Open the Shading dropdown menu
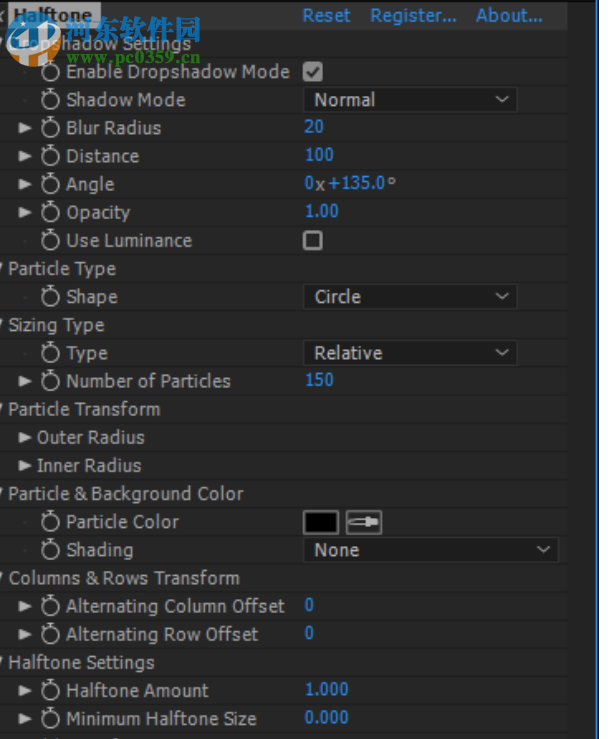The height and width of the screenshot is (739, 616). click(x=430, y=550)
